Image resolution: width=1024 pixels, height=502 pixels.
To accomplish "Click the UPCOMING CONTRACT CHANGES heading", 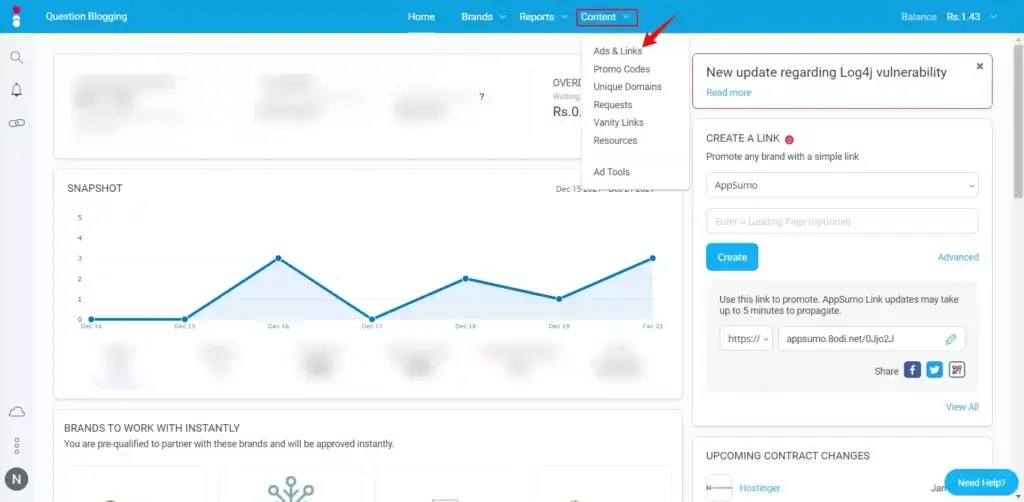I will point(788,456).
